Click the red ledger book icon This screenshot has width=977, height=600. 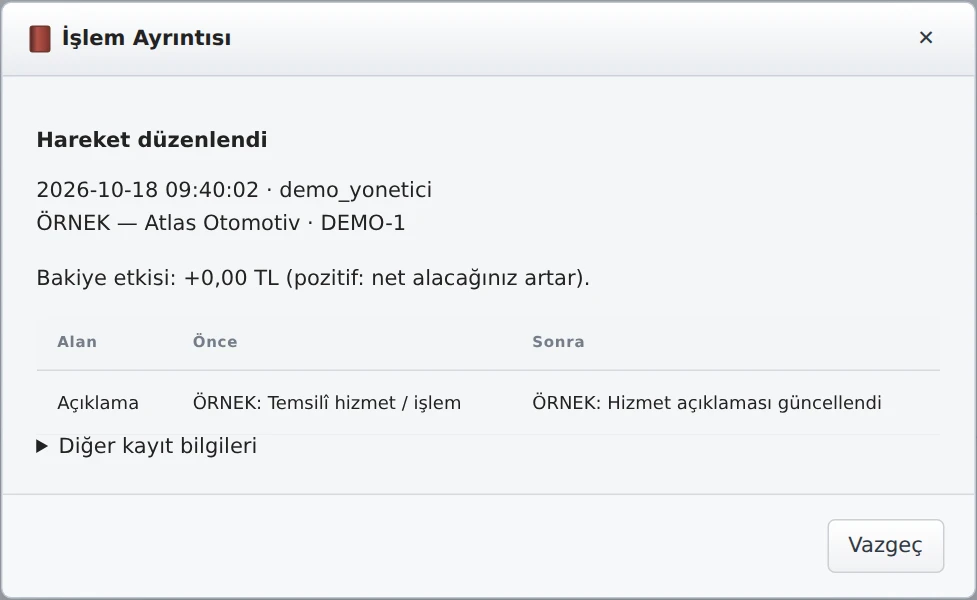(40, 39)
